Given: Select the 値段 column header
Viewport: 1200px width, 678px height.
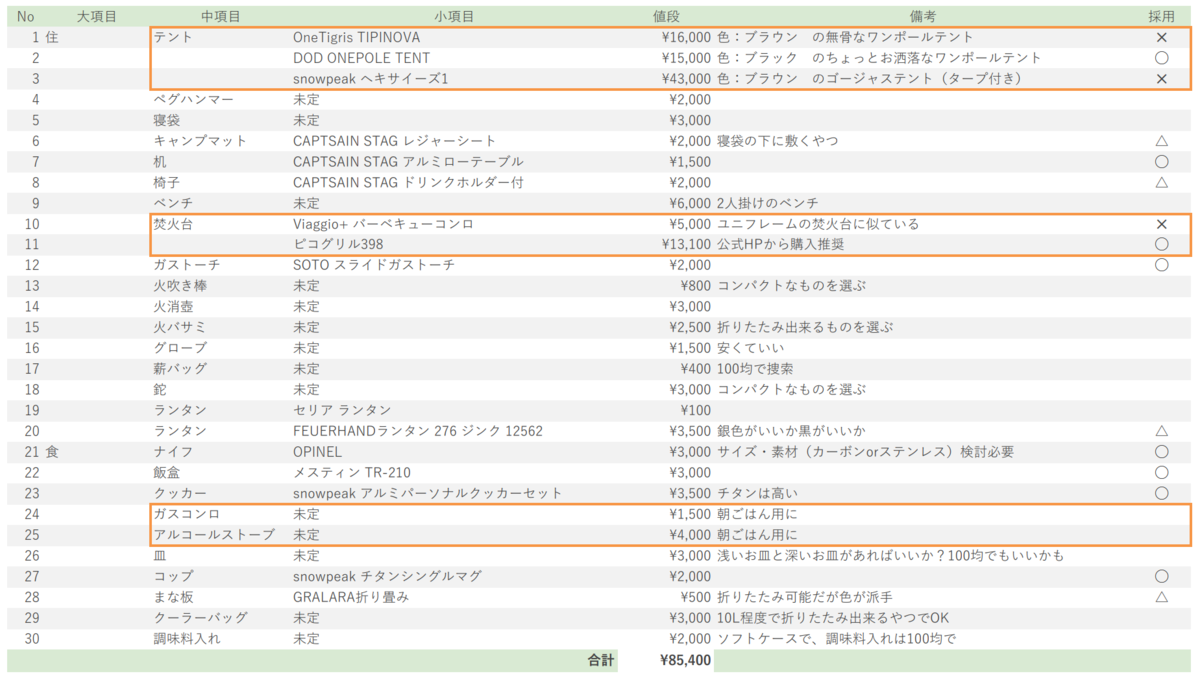Looking at the screenshot, I should click(x=666, y=17).
